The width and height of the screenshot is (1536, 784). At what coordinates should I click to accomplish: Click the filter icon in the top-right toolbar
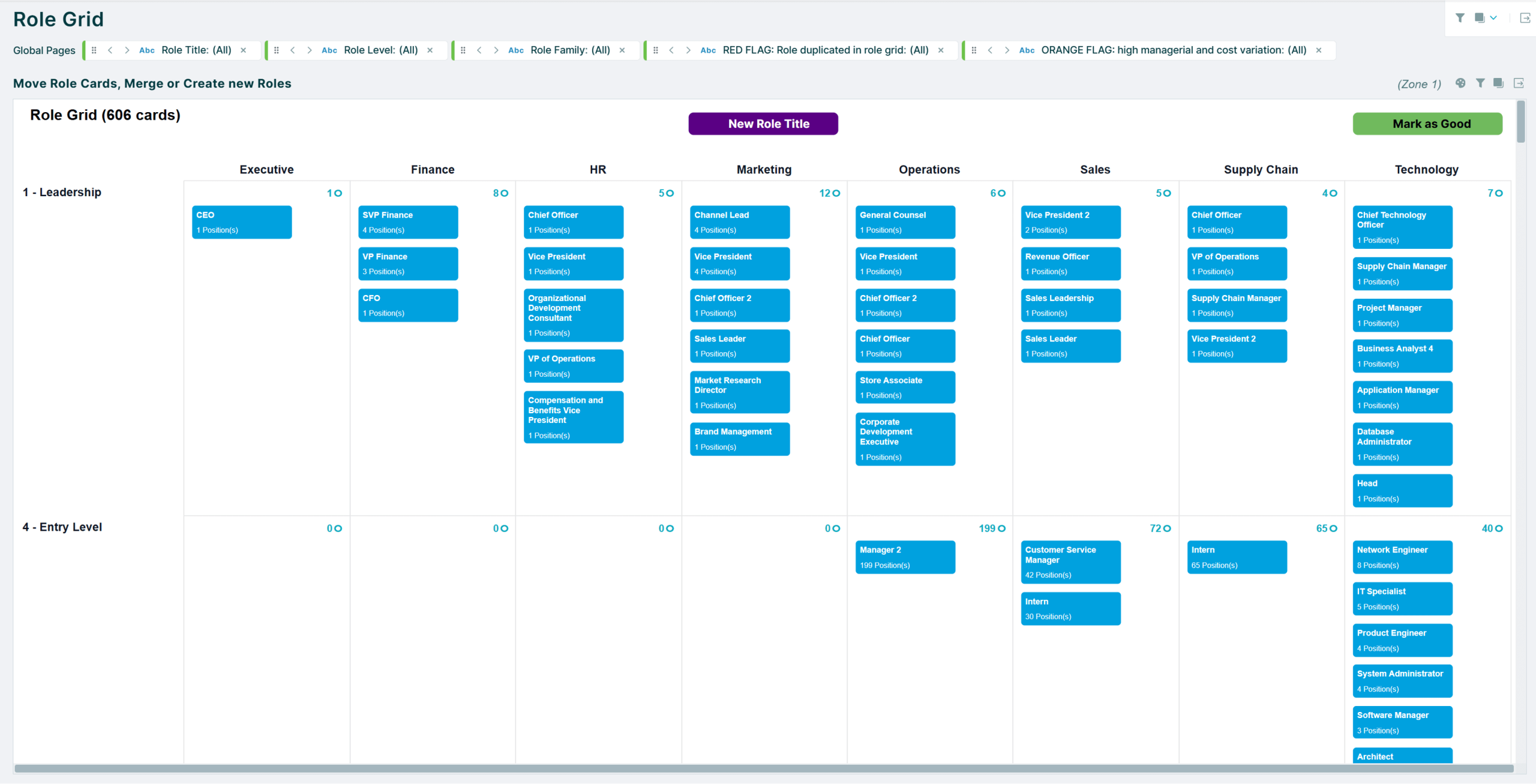tap(1460, 17)
